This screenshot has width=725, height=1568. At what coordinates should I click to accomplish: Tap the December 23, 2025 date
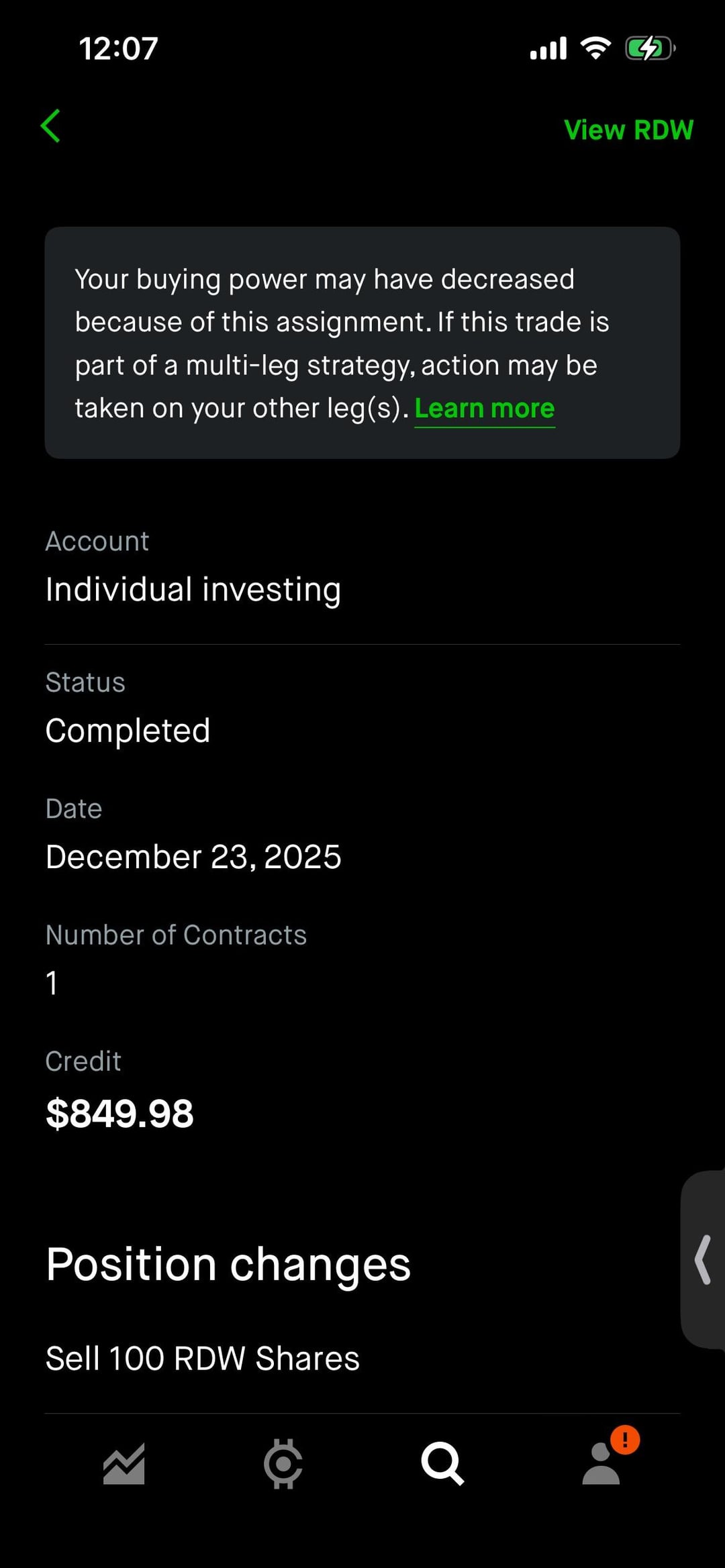pyautogui.click(x=193, y=857)
